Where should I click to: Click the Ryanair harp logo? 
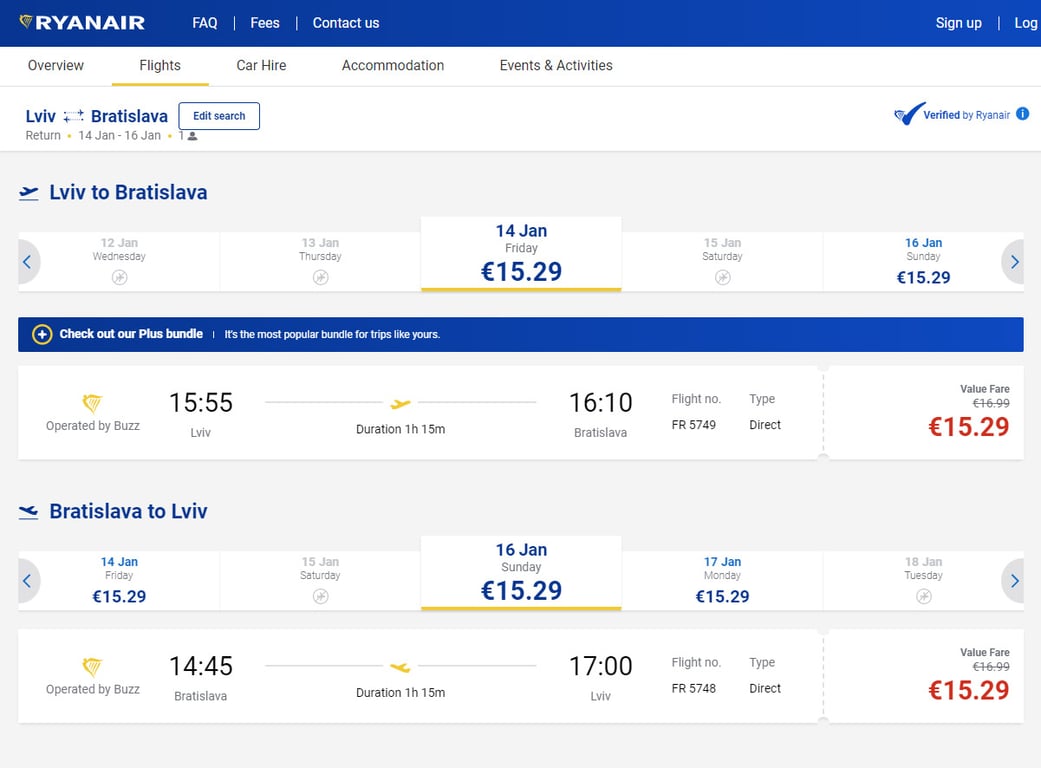27,22
